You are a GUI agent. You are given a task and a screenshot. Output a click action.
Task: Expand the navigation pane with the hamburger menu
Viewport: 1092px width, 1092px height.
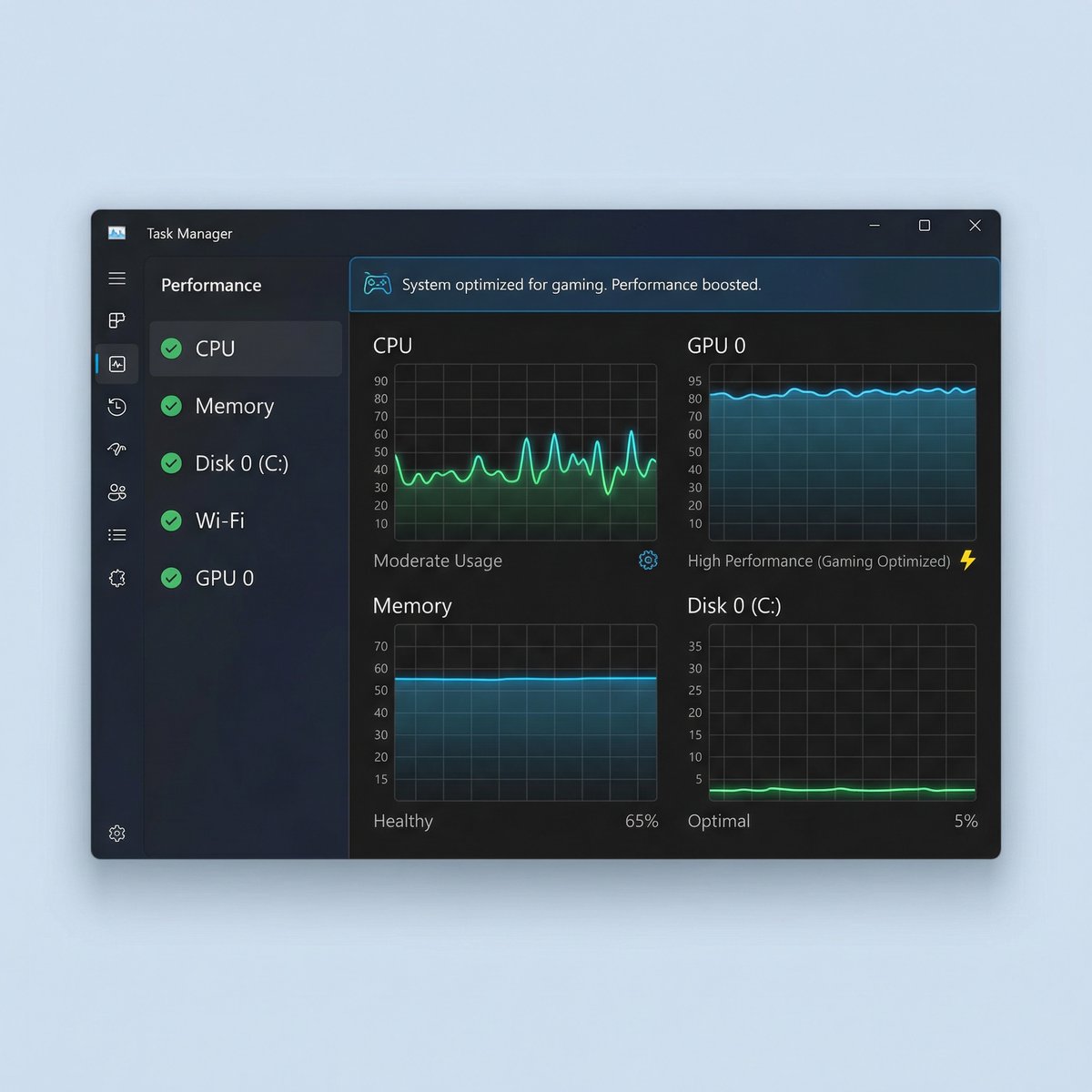pyautogui.click(x=116, y=278)
